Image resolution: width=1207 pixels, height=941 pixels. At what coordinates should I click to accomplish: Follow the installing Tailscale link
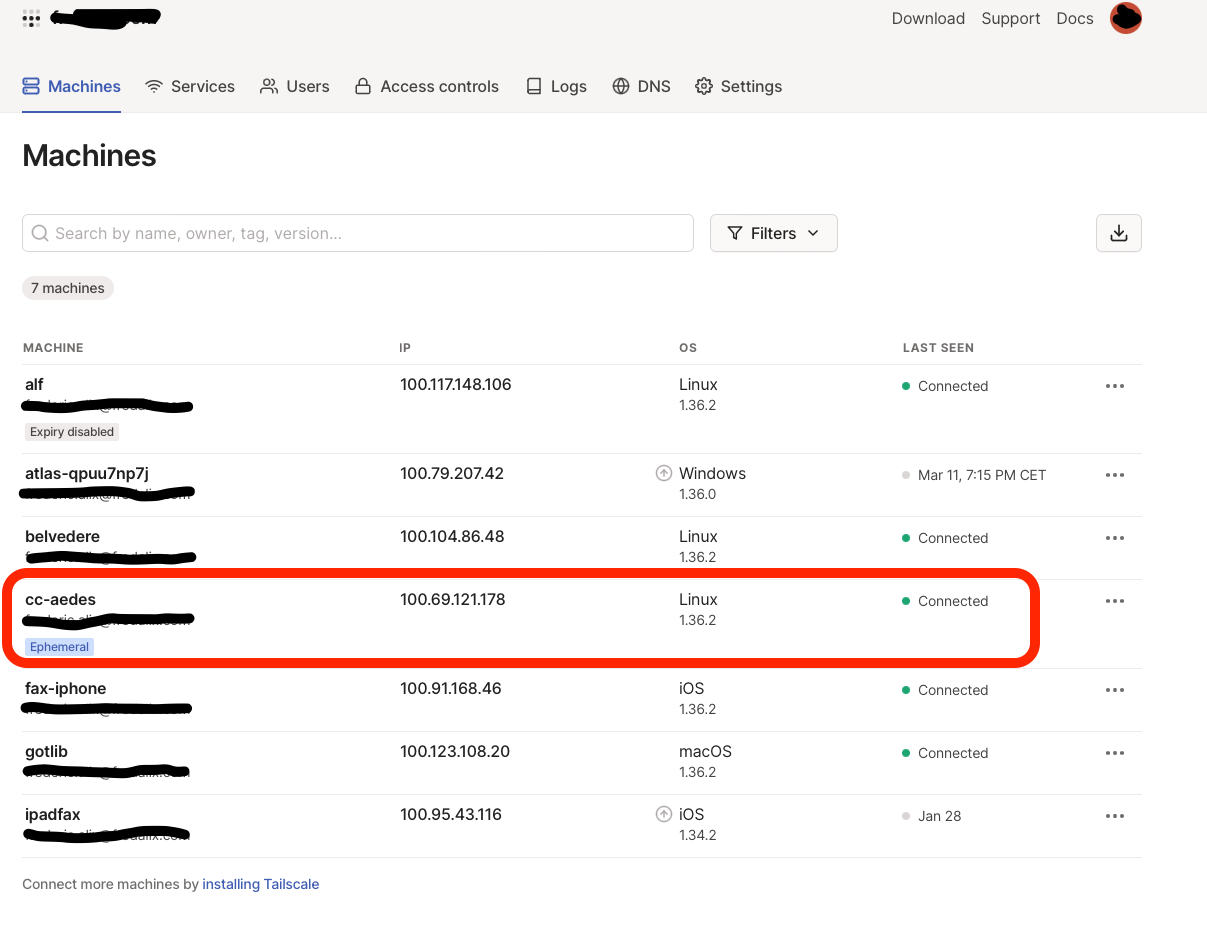(260, 884)
